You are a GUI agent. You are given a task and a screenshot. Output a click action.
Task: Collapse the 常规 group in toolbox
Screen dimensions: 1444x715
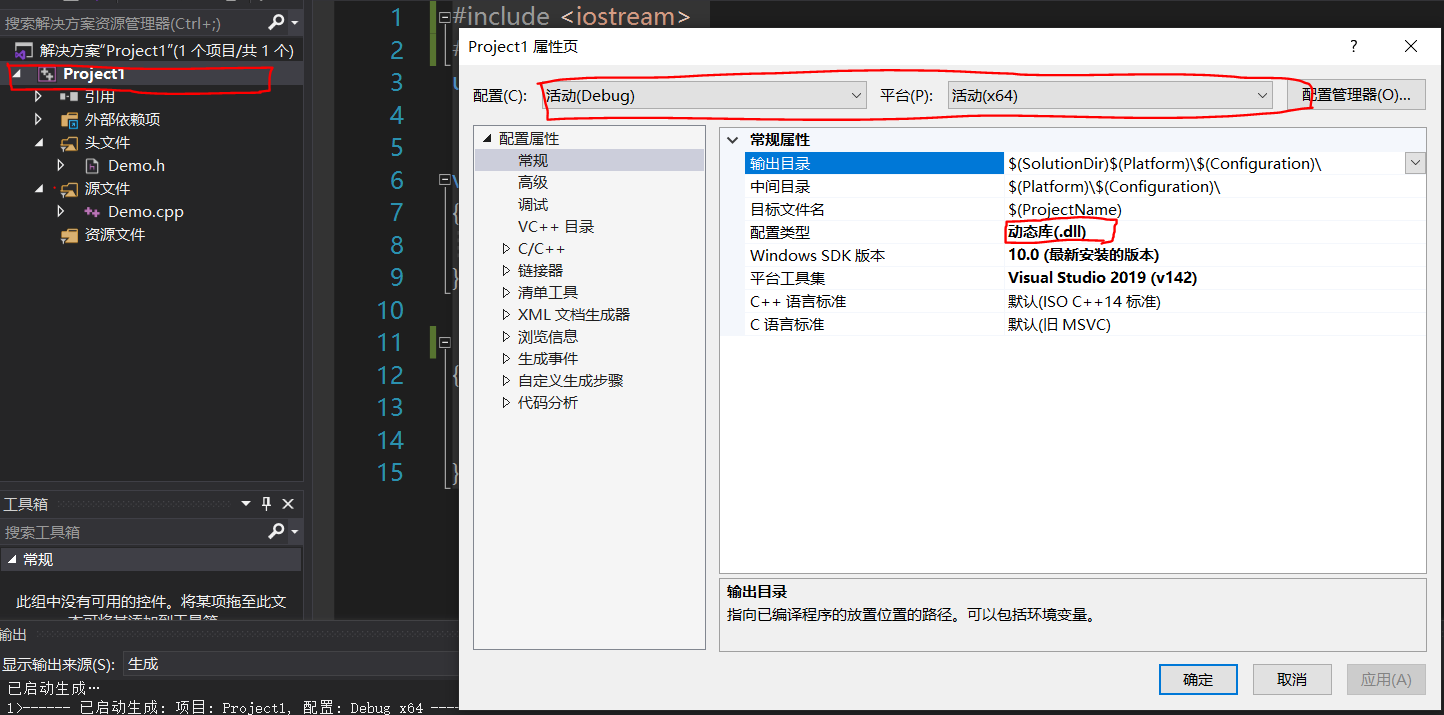point(11,560)
